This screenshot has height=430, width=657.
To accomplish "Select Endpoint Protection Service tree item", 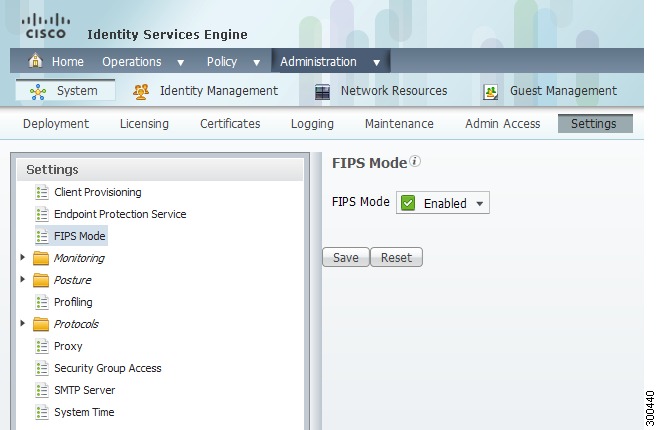I will [120, 214].
